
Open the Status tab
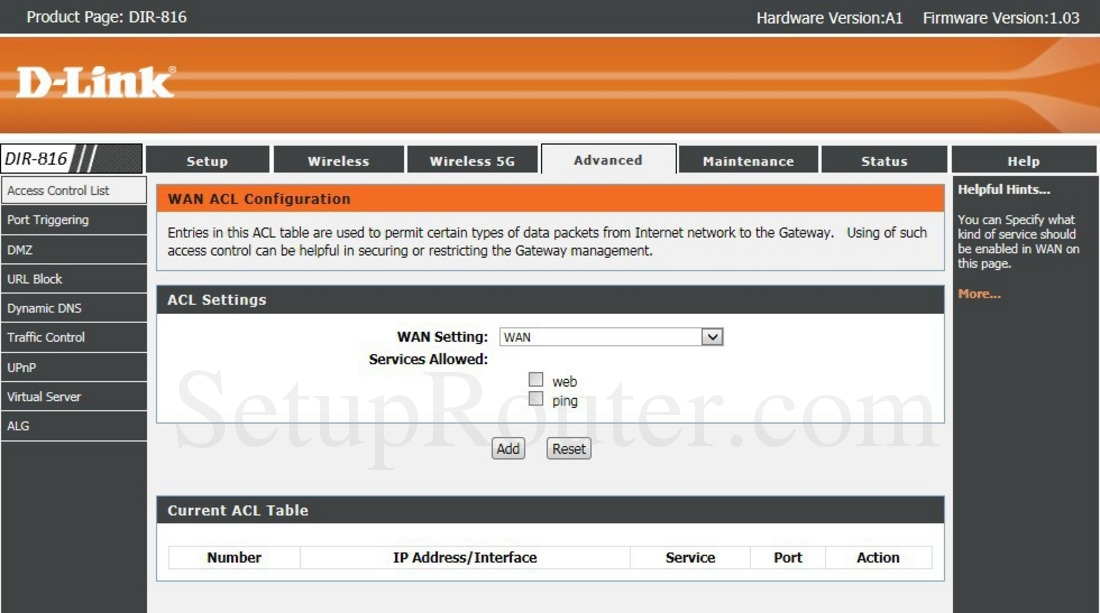coord(884,161)
